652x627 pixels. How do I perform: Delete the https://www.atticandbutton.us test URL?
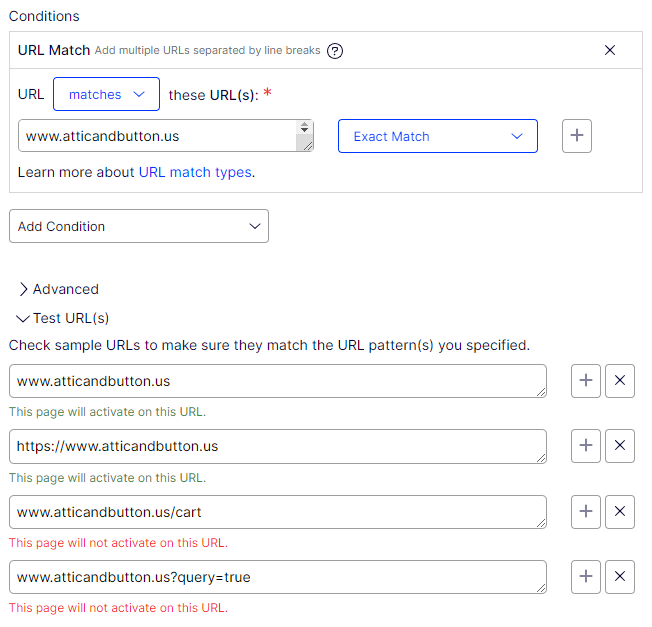pyautogui.click(x=620, y=446)
